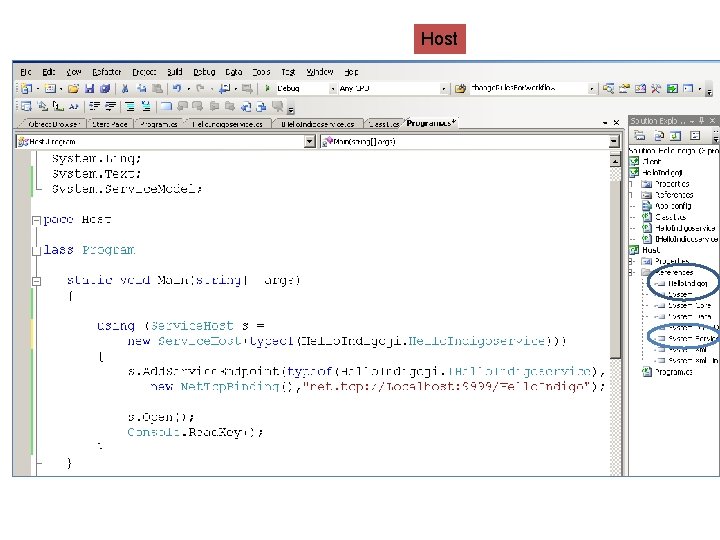Click the Navigate Backward icon
The width and height of the screenshot is (720, 540).
click(225, 88)
